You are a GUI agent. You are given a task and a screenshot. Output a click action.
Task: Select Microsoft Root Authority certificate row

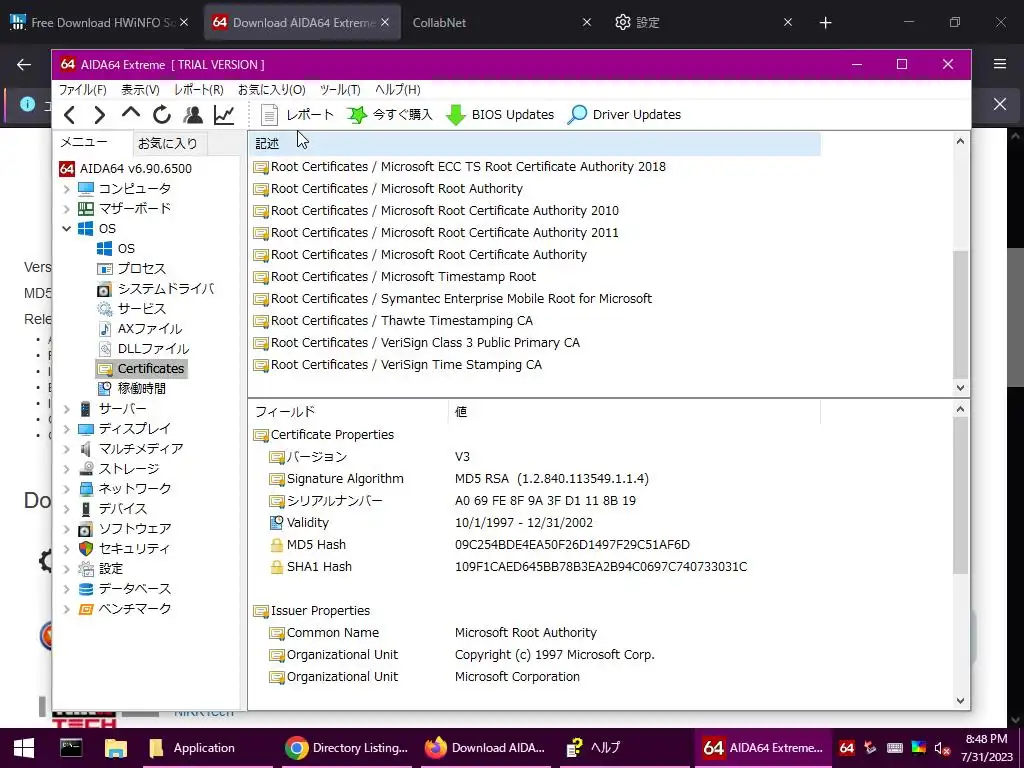[388, 189]
